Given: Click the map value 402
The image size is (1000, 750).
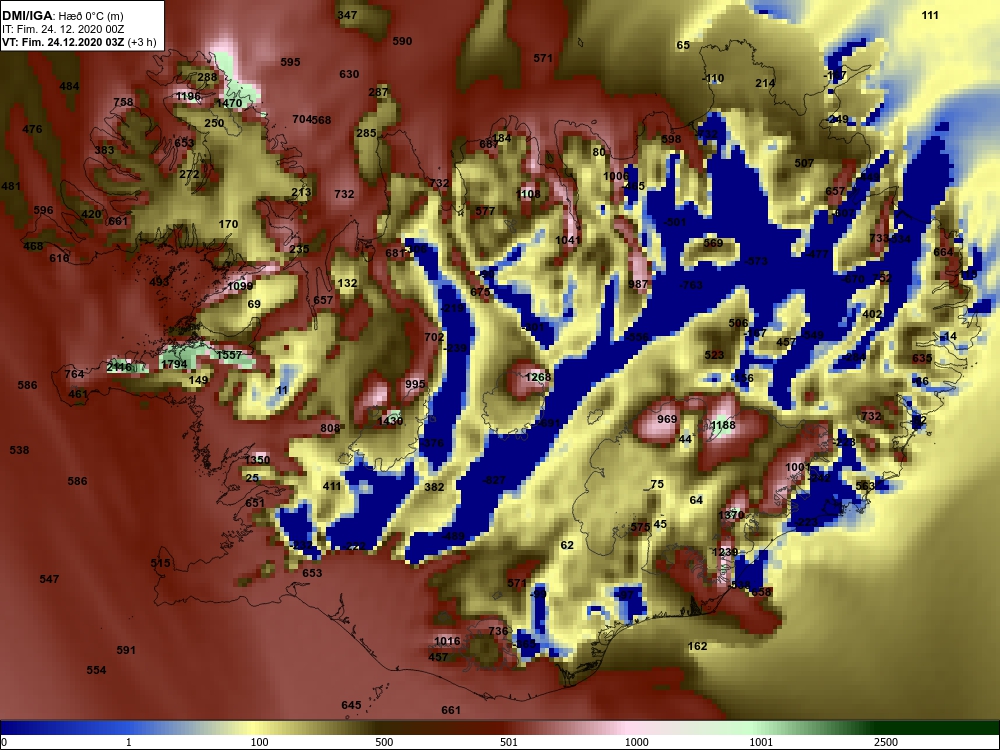Looking at the screenshot, I should coord(872,314).
